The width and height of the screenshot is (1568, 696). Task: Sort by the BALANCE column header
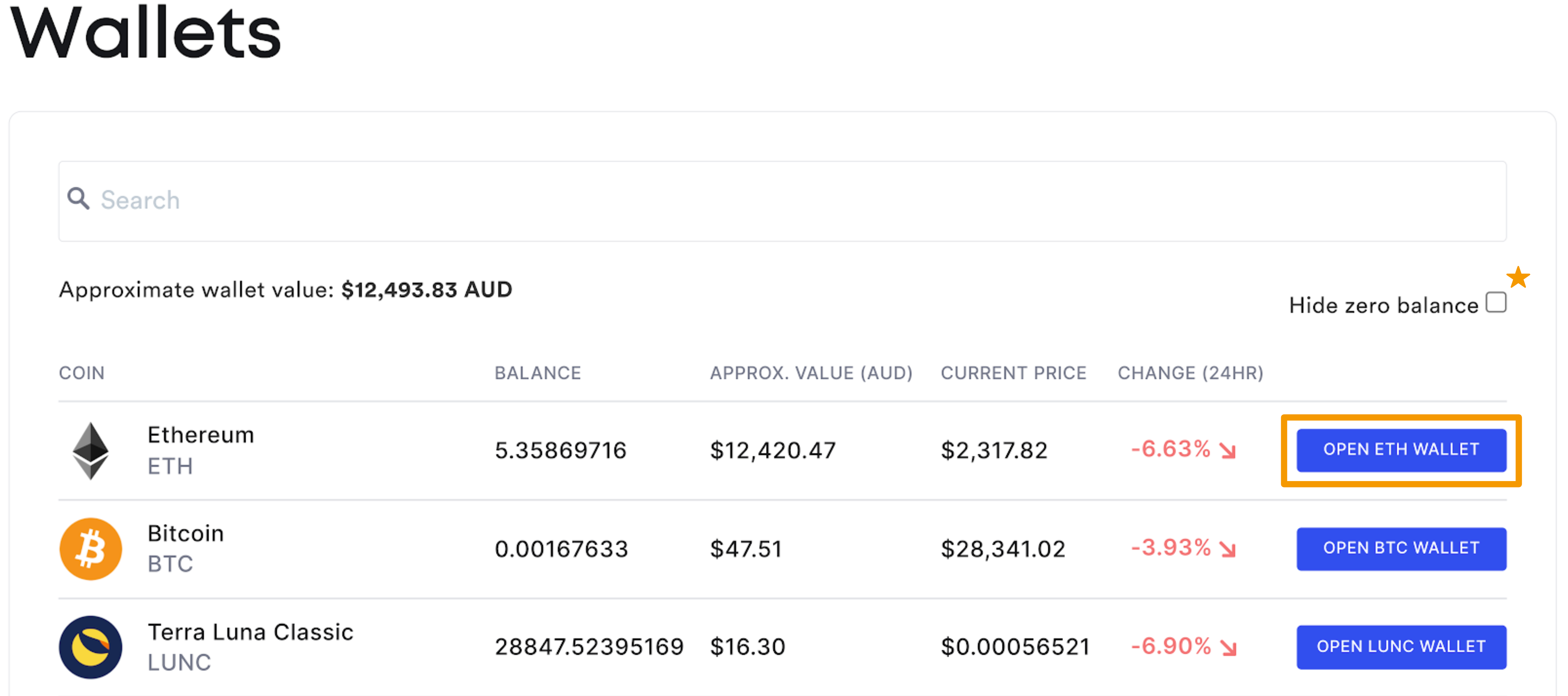[538, 373]
